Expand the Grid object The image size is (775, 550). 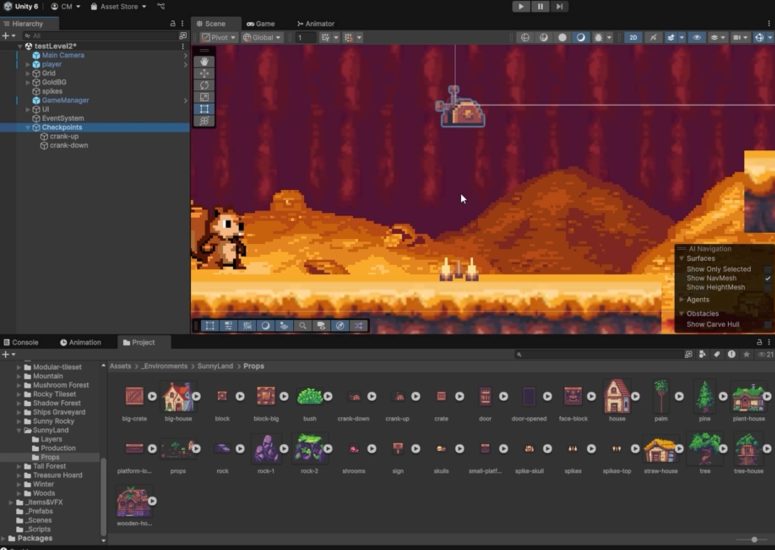(28, 73)
